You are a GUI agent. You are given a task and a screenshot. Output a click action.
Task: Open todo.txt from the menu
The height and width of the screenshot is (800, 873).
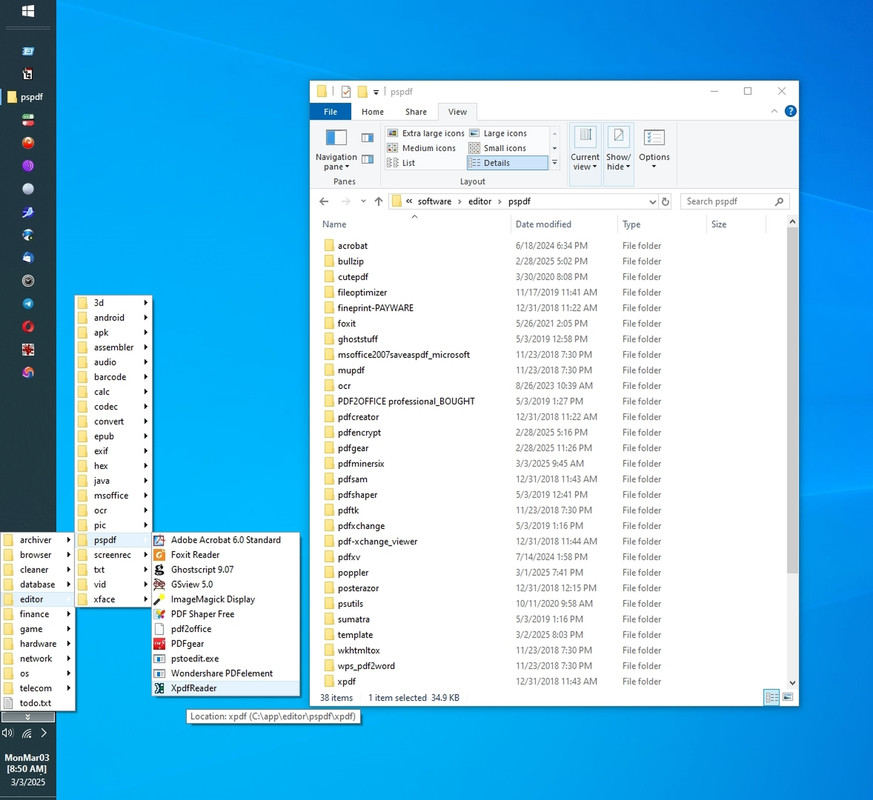[38, 703]
